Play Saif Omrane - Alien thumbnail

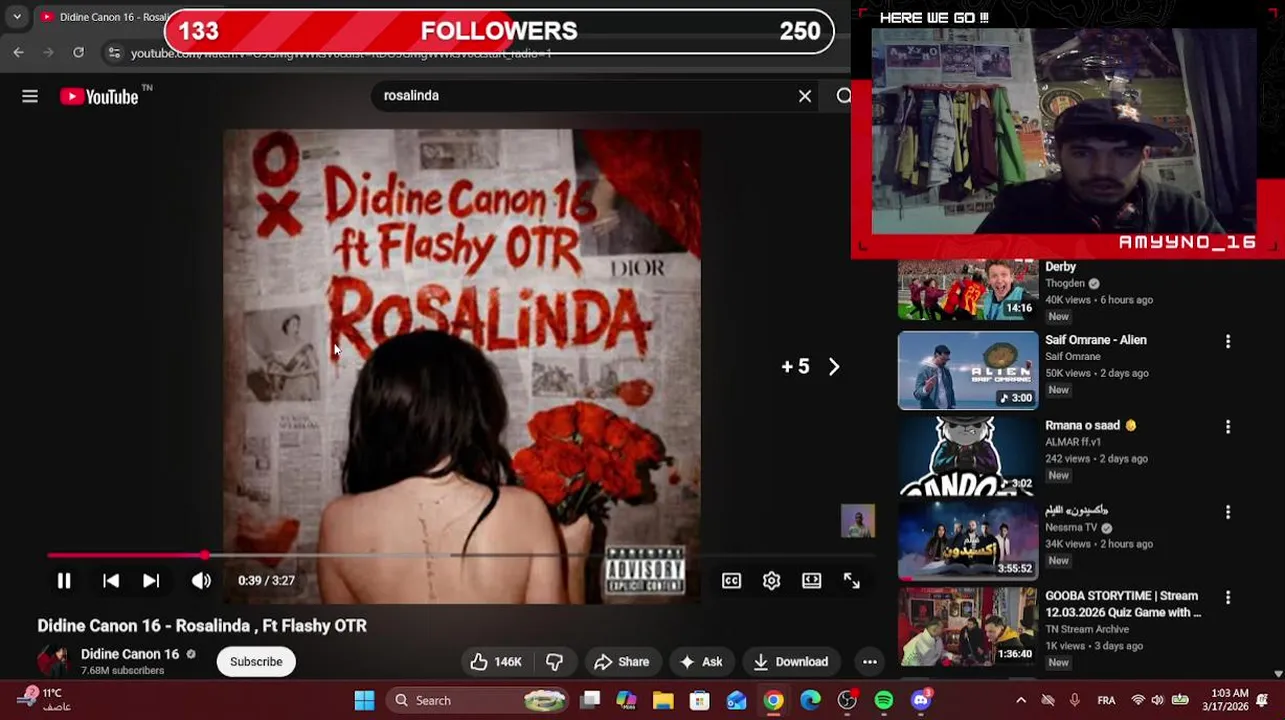(x=968, y=371)
